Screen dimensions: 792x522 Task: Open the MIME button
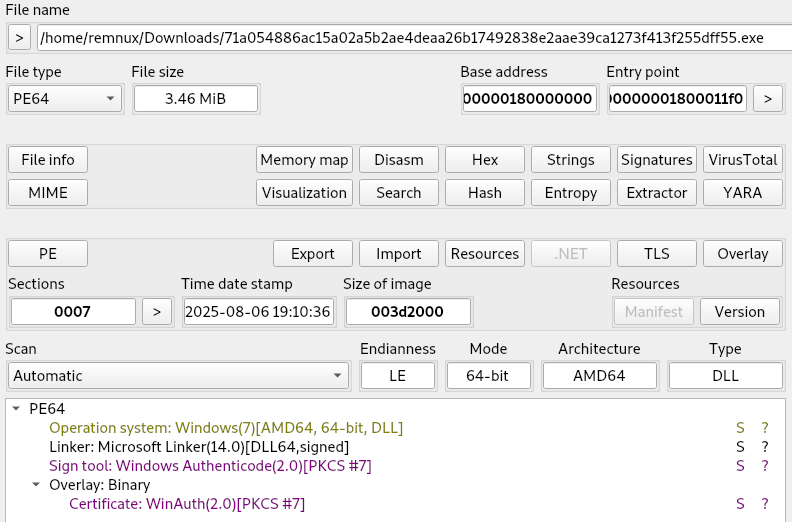[x=48, y=193]
